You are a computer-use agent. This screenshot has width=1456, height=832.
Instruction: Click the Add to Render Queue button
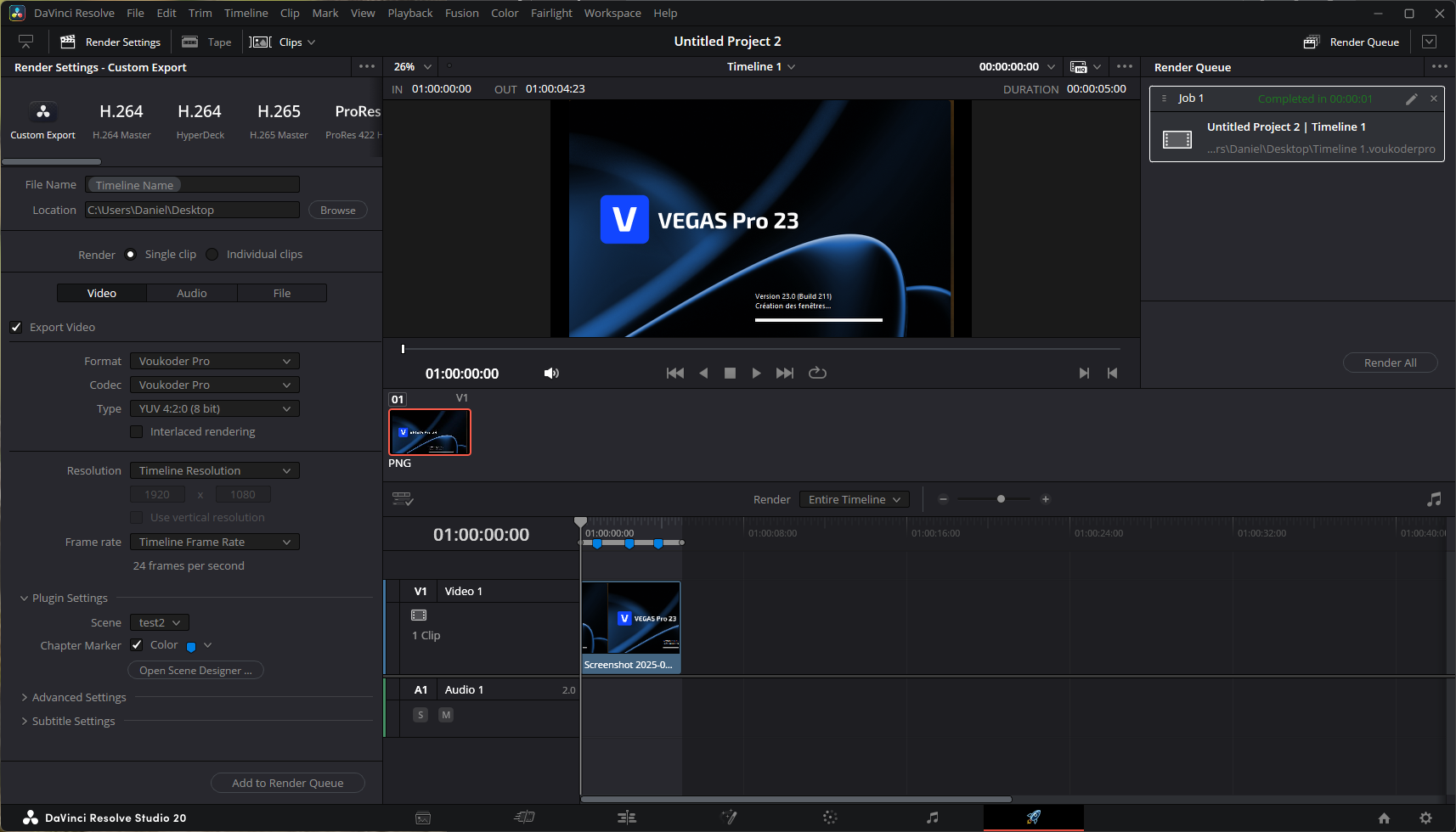point(287,784)
